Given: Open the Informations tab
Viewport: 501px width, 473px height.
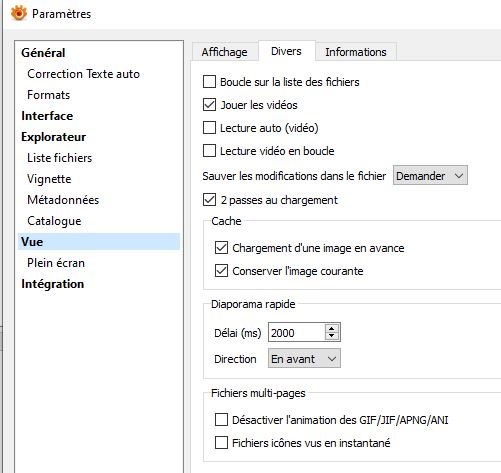Looking at the screenshot, I should (x=356, y=52).
